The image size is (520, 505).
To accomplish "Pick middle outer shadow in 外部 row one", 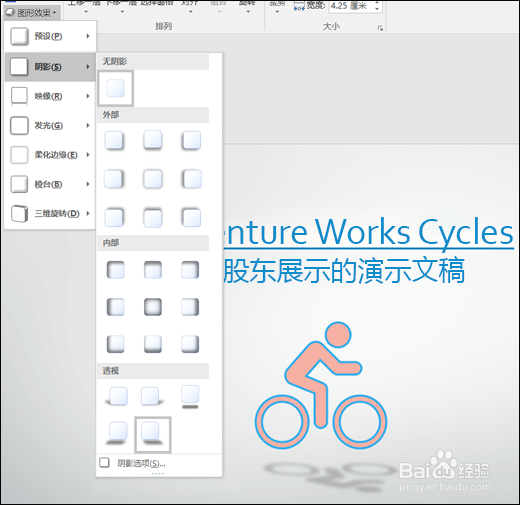I will [x=153, y=140].
